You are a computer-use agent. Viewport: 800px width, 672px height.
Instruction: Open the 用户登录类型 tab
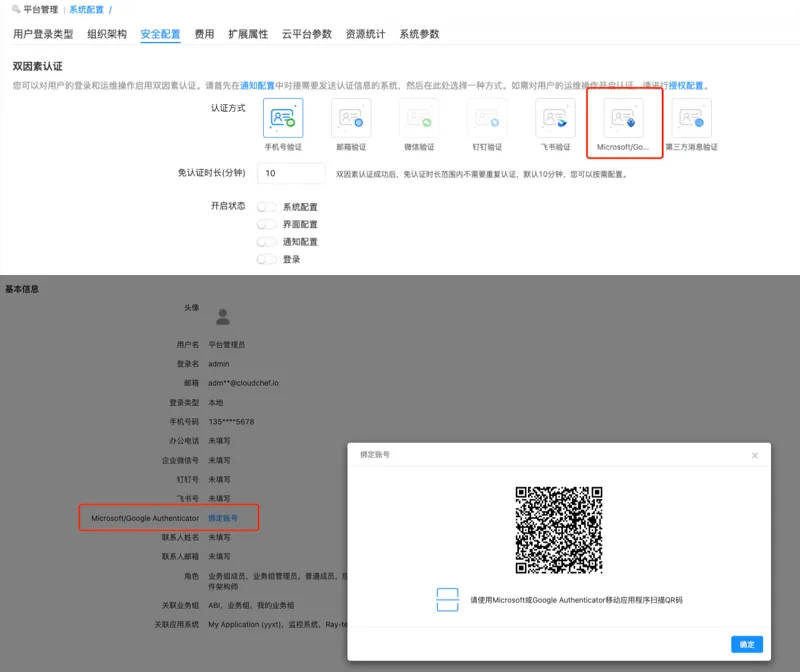(43, 34)
